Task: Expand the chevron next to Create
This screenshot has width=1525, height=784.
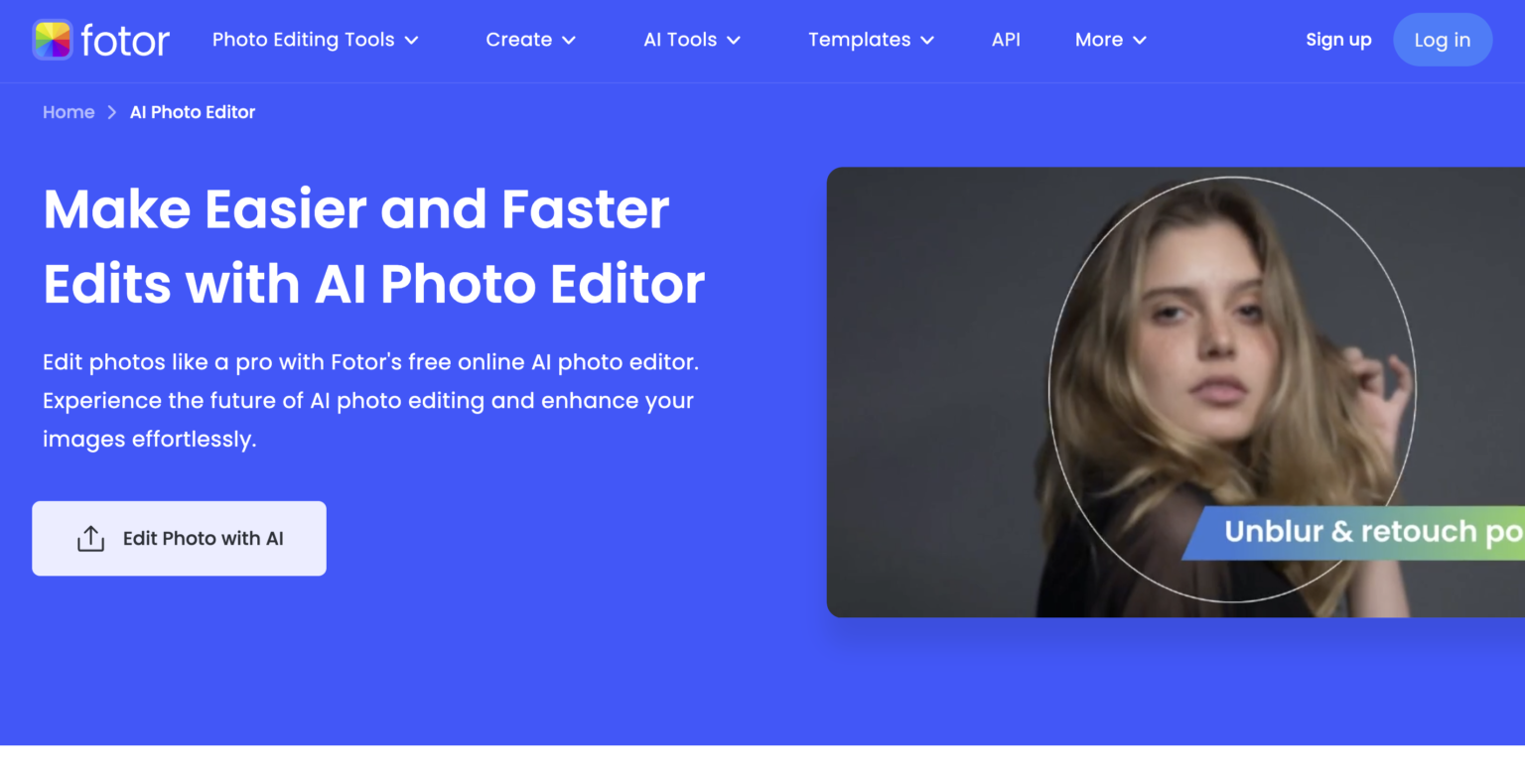Action: point(569,41)
